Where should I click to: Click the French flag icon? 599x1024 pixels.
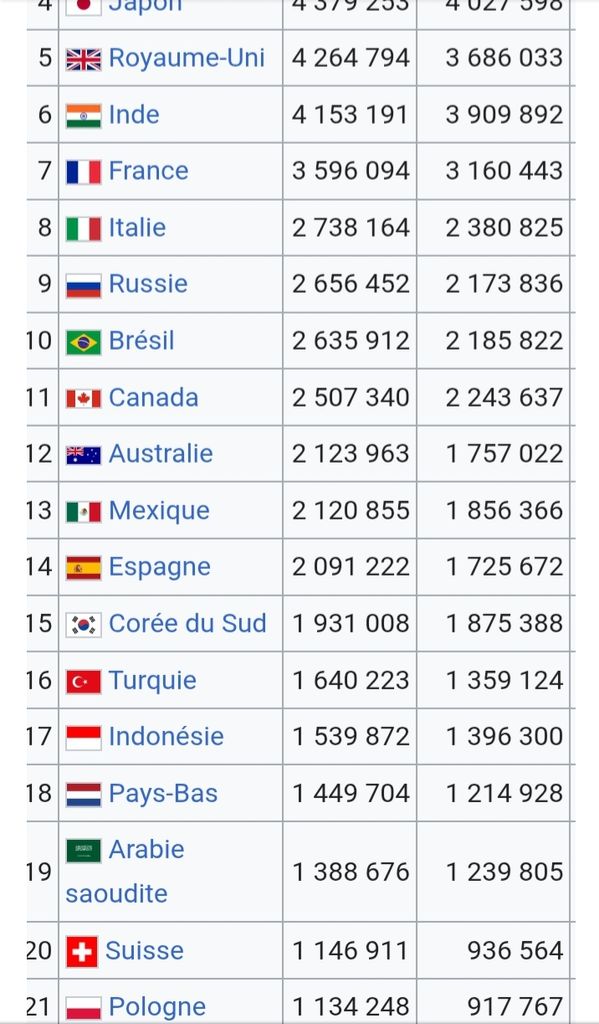pyautogui.click(x=84, y=172)
